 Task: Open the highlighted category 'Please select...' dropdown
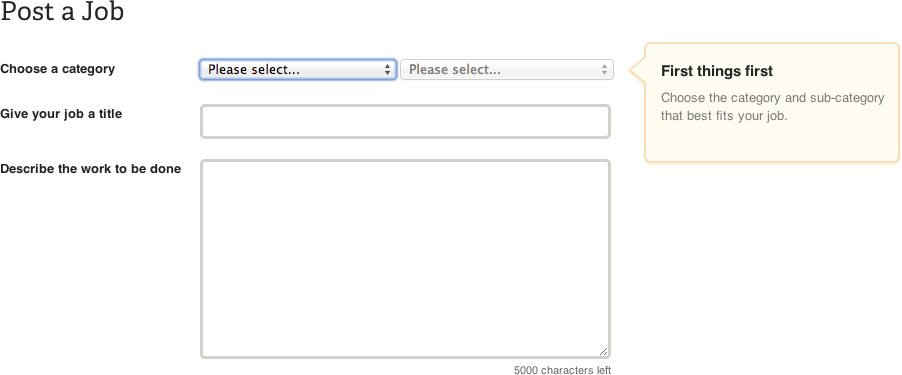click(x=298, y=70)
